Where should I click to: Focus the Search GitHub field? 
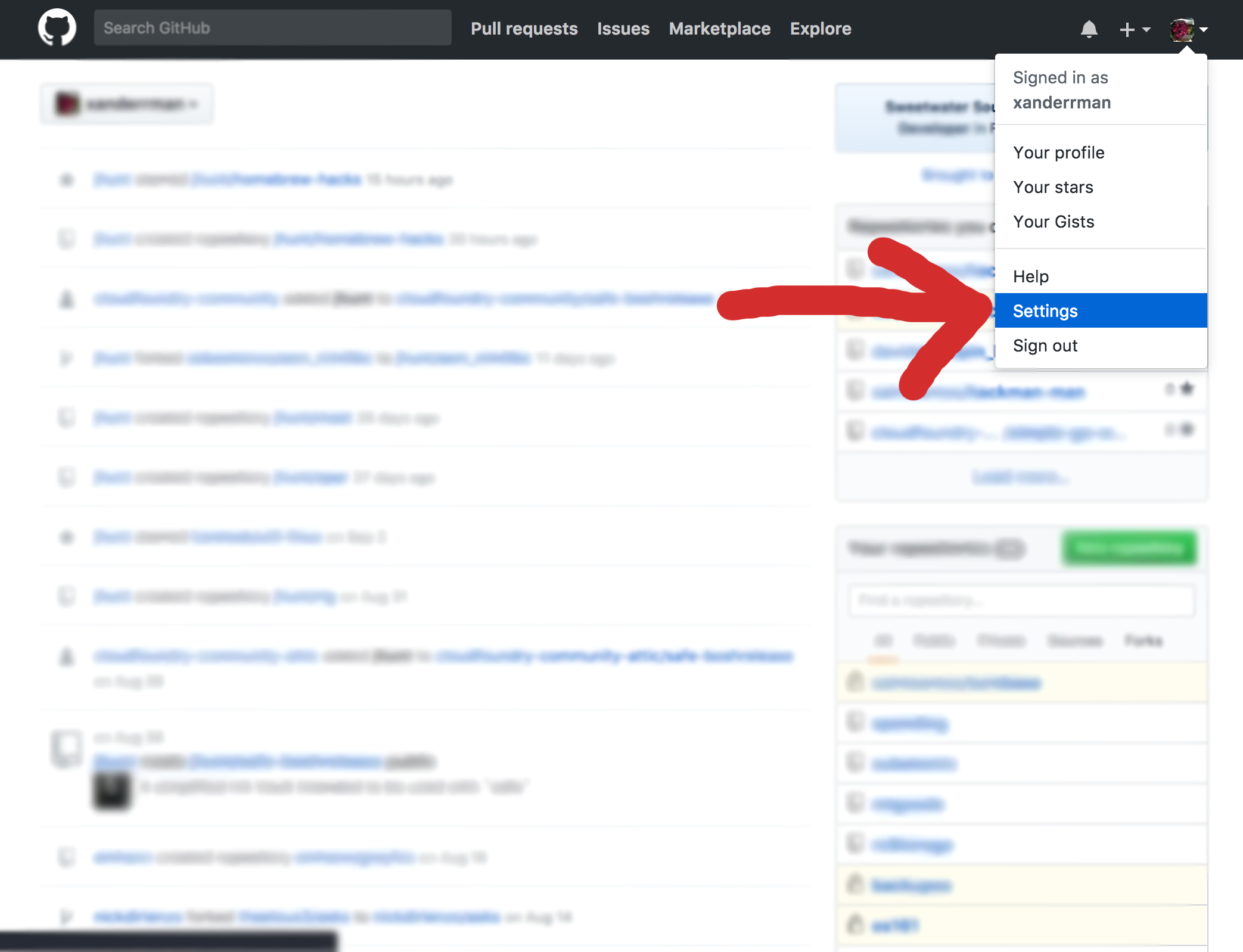pyautogui.click(x=272, y=28)
